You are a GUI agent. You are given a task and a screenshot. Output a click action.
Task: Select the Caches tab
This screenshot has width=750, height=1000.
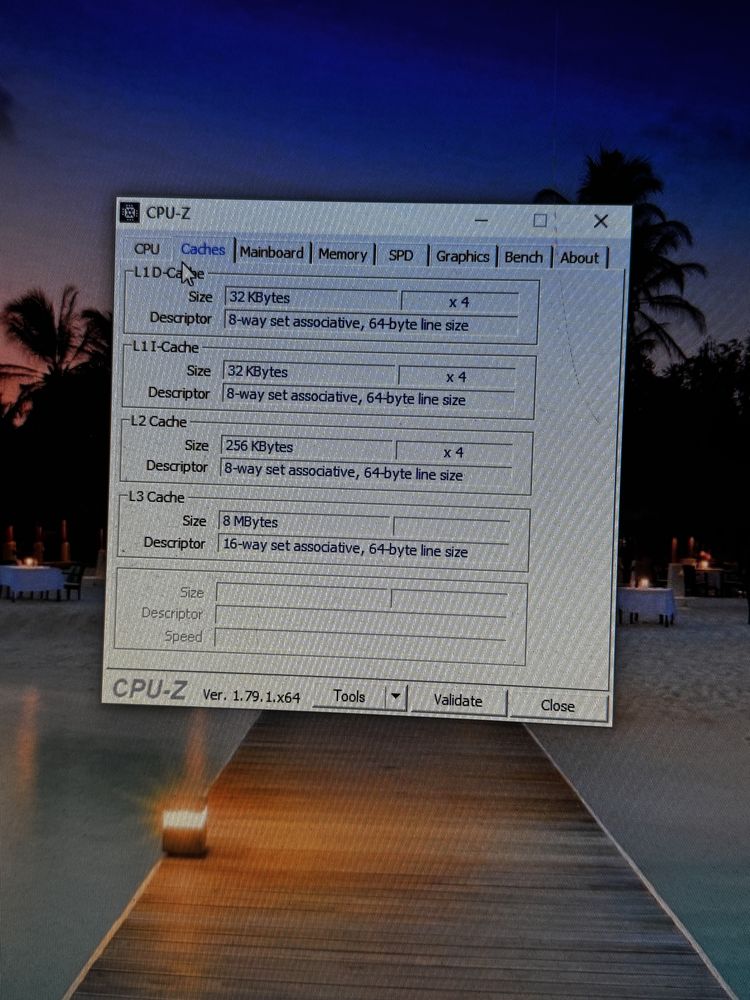click(203, 249)
